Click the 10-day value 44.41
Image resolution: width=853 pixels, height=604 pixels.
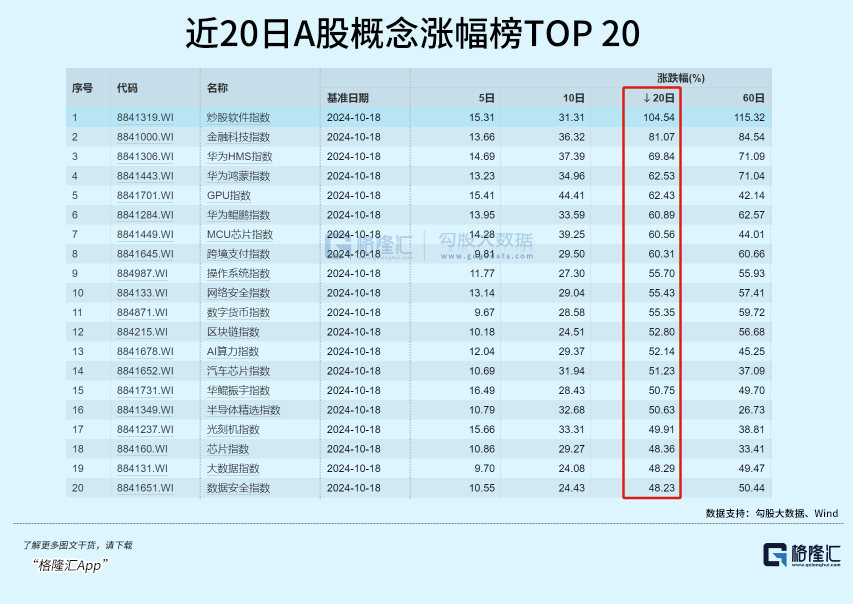tap(572, 195)
